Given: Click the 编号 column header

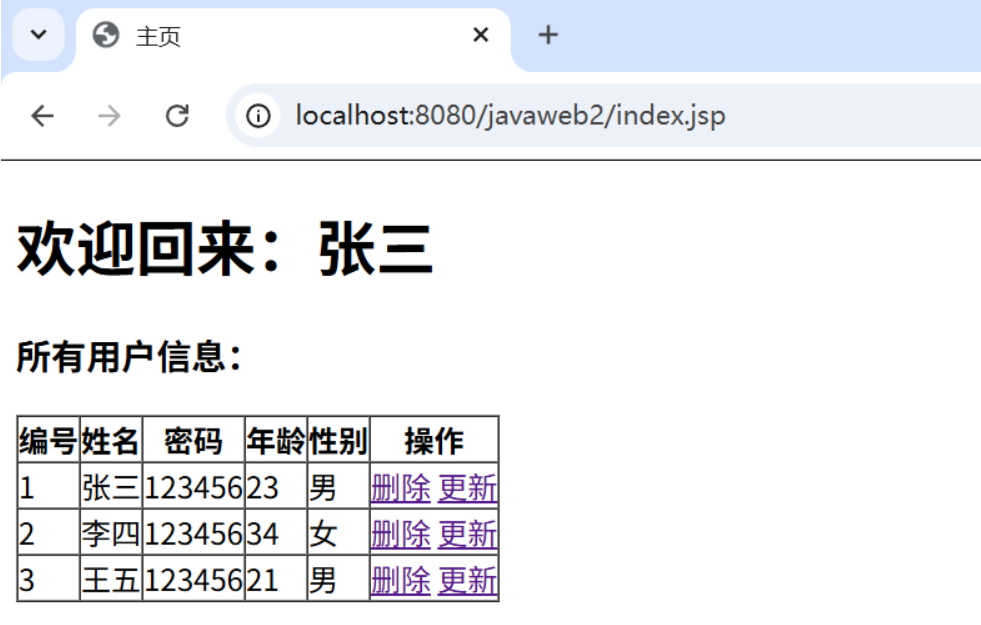Looking at the screenshot, I should [x=48, y=440].
